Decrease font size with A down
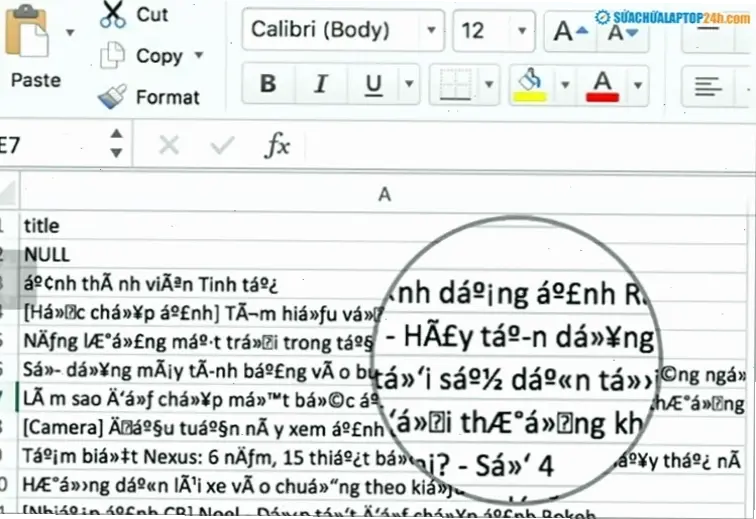 coord(623,33)
